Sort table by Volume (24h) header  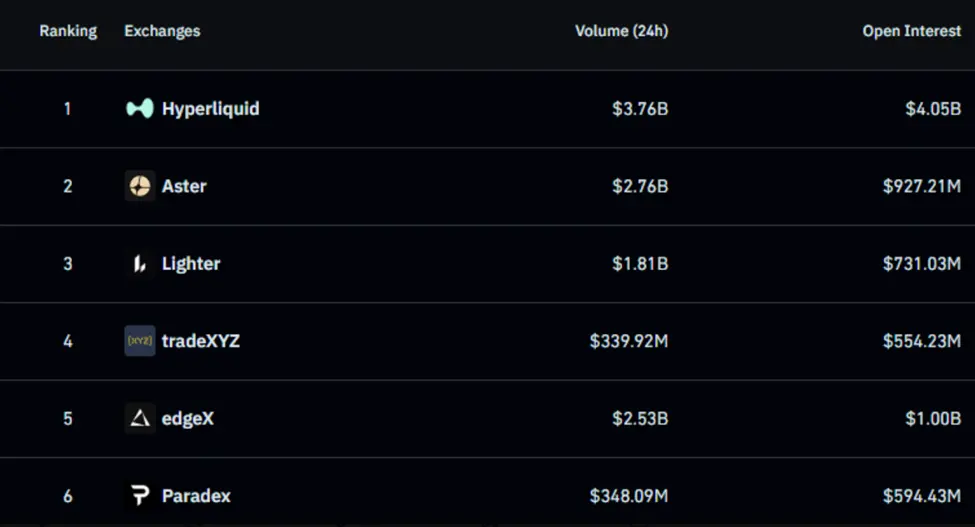point(621,31)
